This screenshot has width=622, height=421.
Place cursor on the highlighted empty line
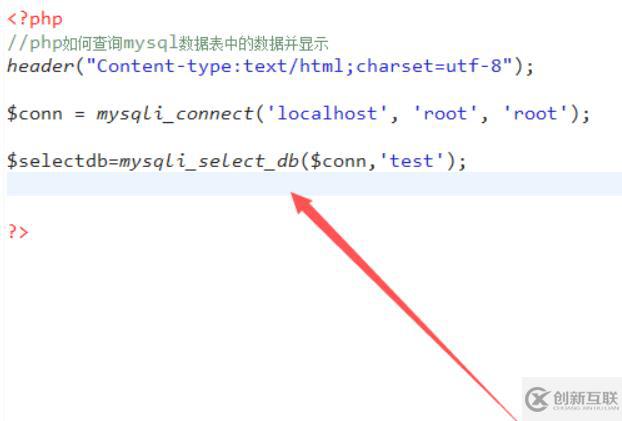(314, 184)
